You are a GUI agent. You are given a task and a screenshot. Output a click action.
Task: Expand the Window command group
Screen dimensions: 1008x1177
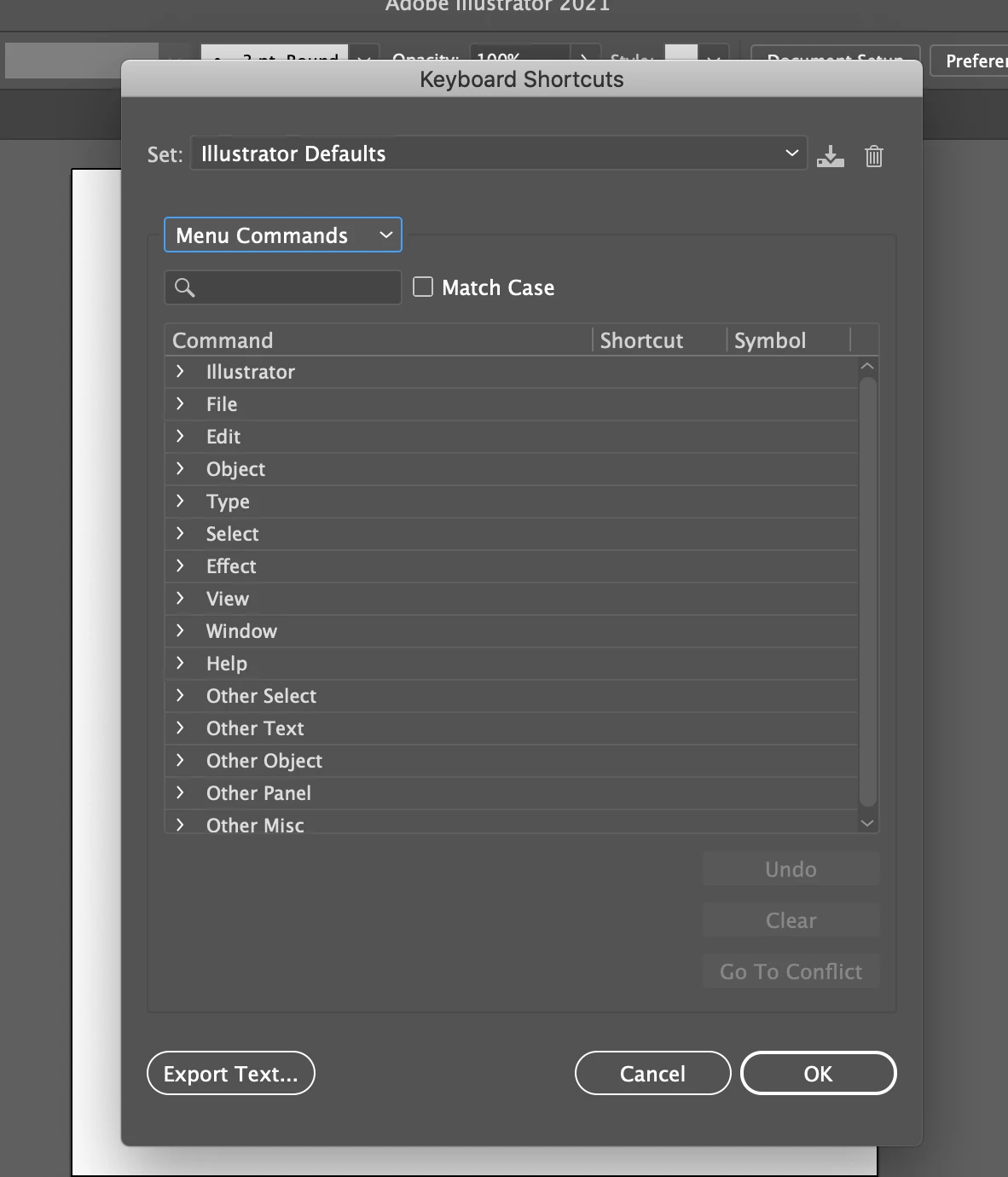point(180,630)
